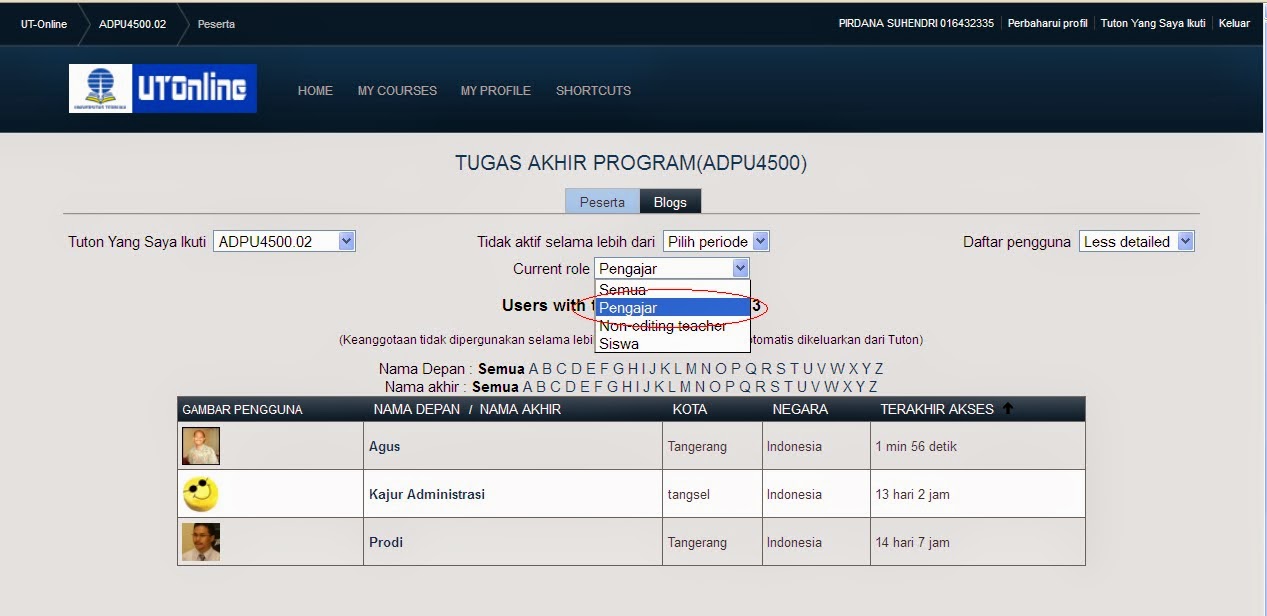1267x616 pixels.
Task: Sort table by Kota header
Action: coord(690,409)
